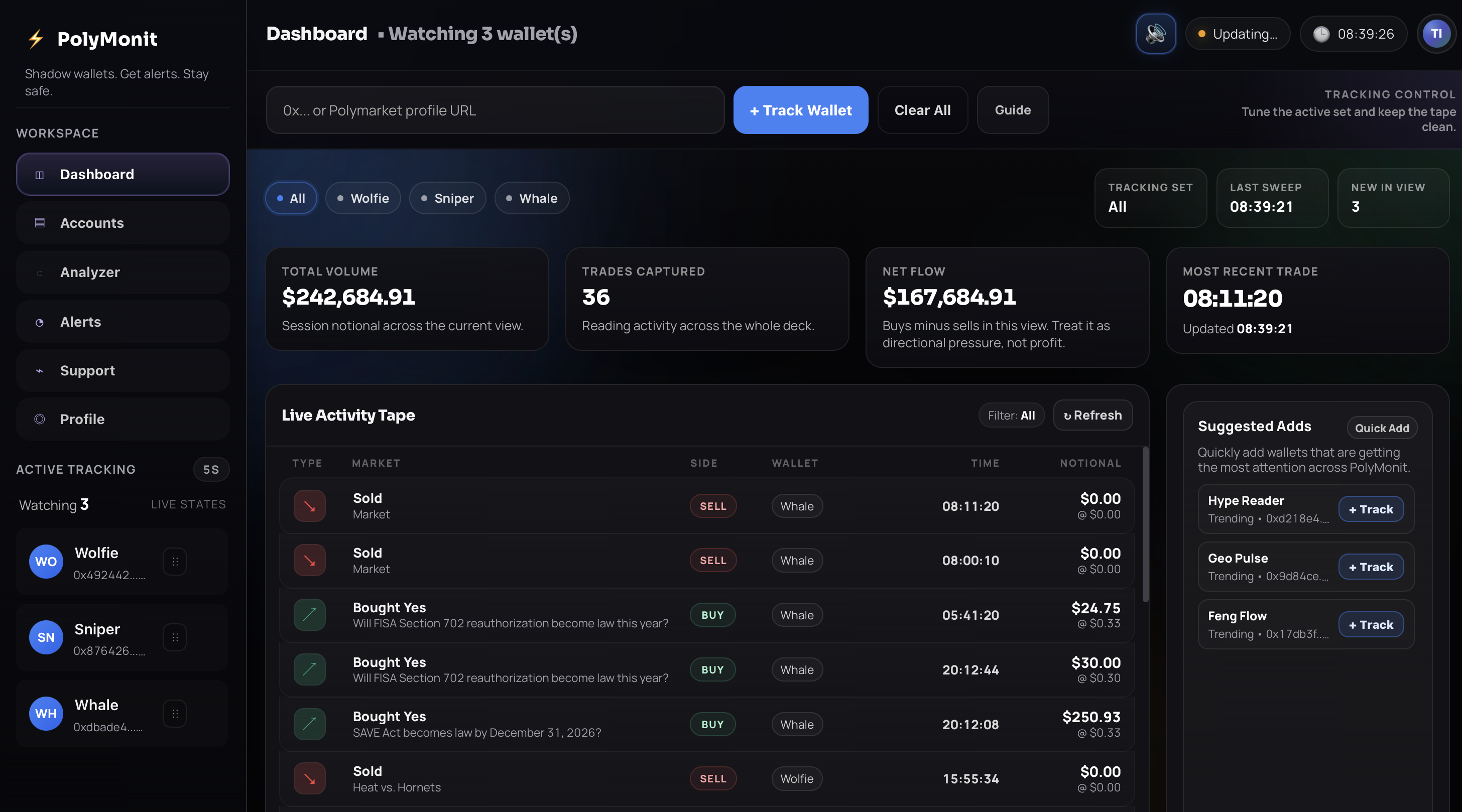Viewport: 1462px width, 812px height.
Task: Open options menu on the Whale wallet card
Action: (x=175, y=714)
